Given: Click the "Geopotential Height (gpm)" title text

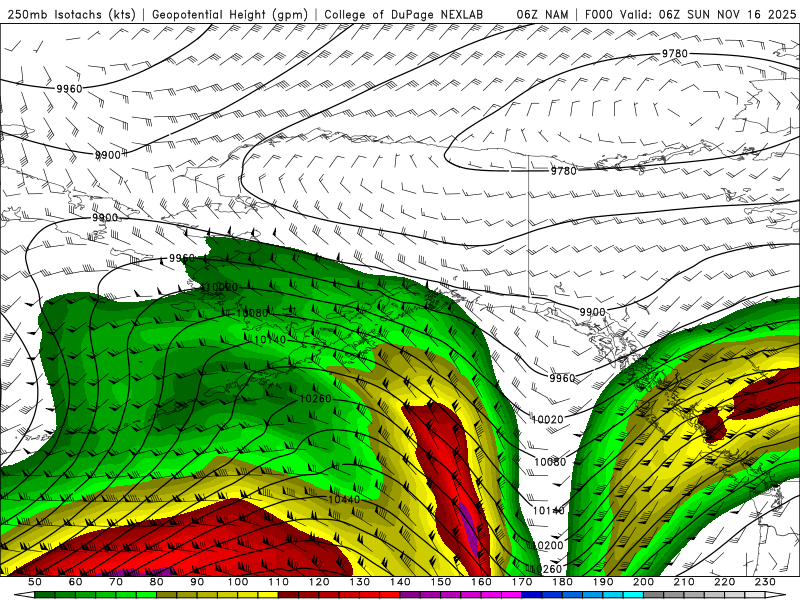Looking at the screenshot, I should 230,14.
